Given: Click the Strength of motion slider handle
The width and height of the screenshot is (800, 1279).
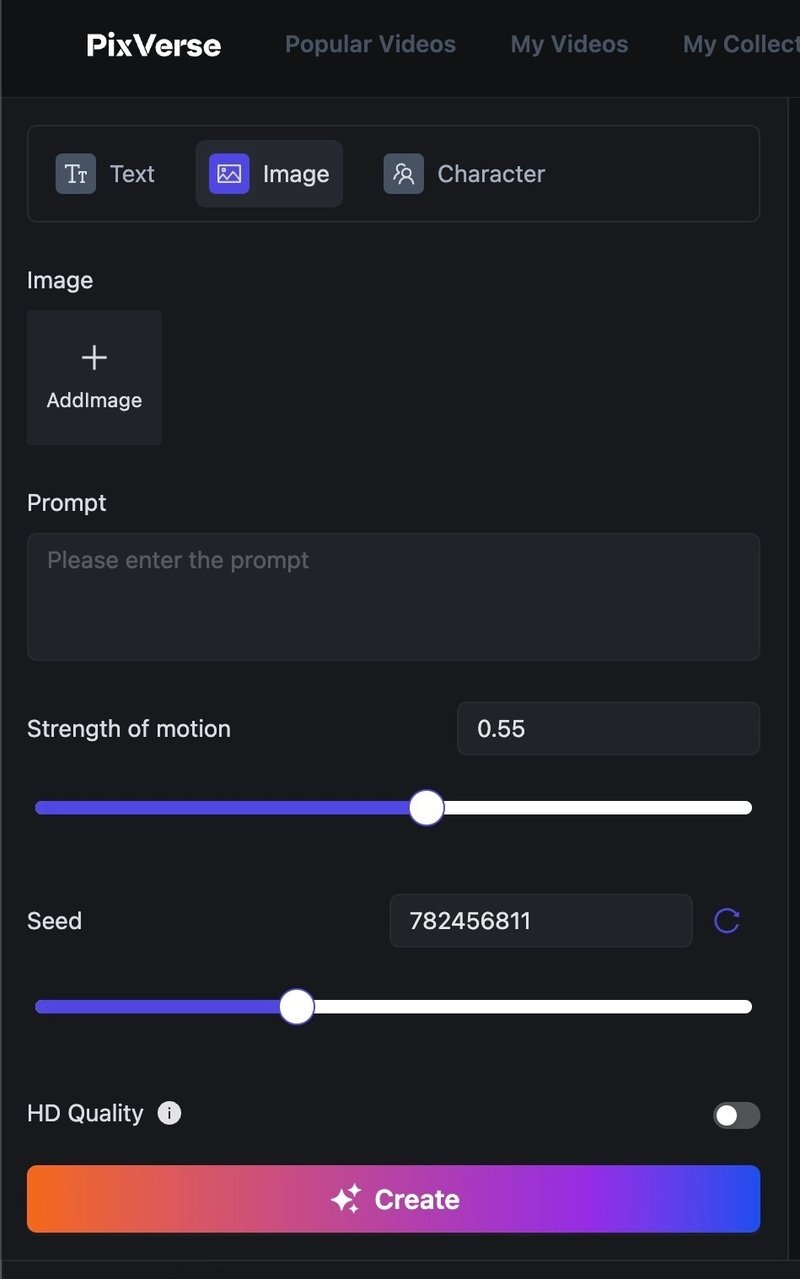Looking at the screenshot, I should point(427,808).
